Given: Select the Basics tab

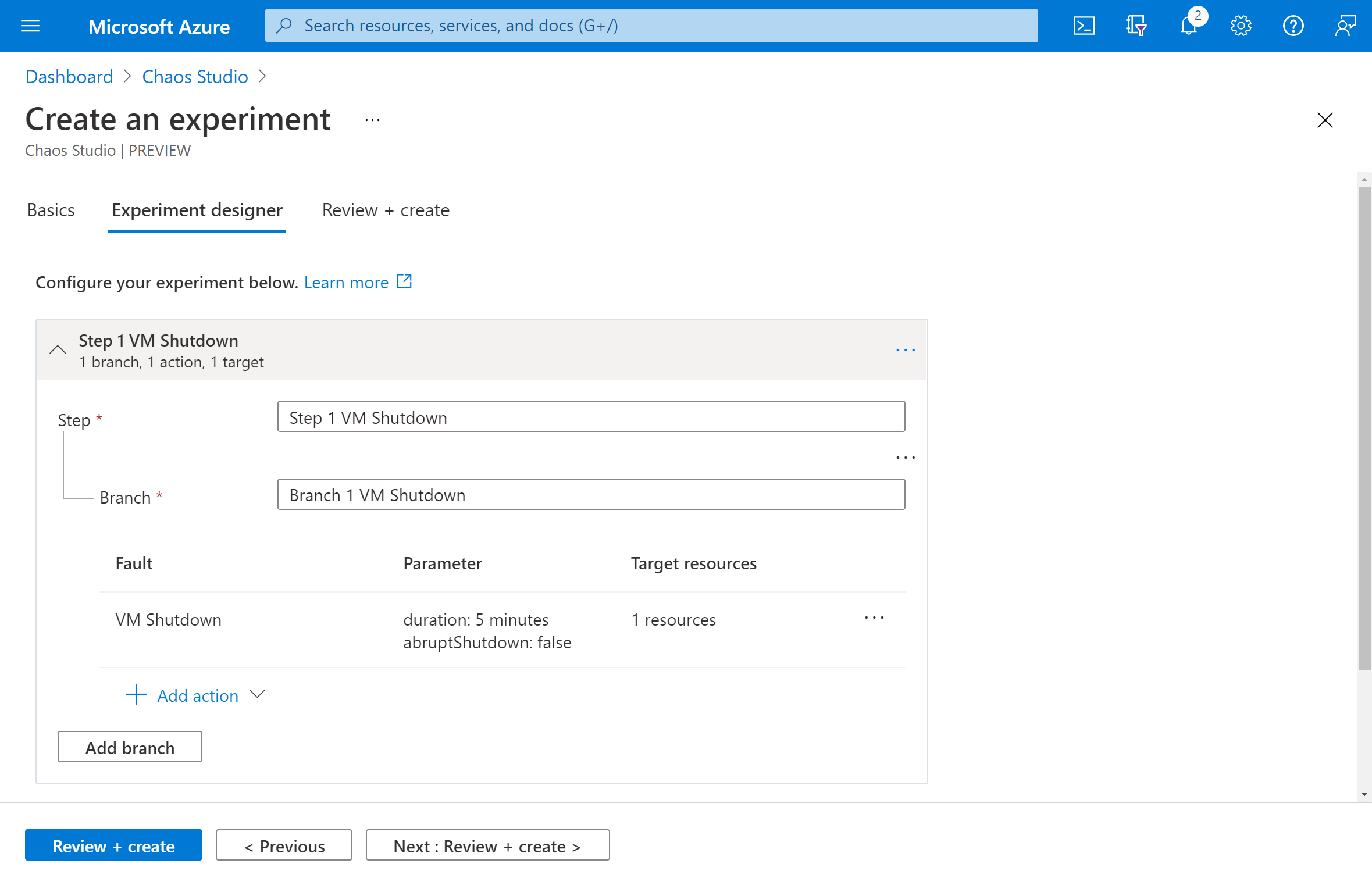Looking at the screenshot, I should point(50,210).
